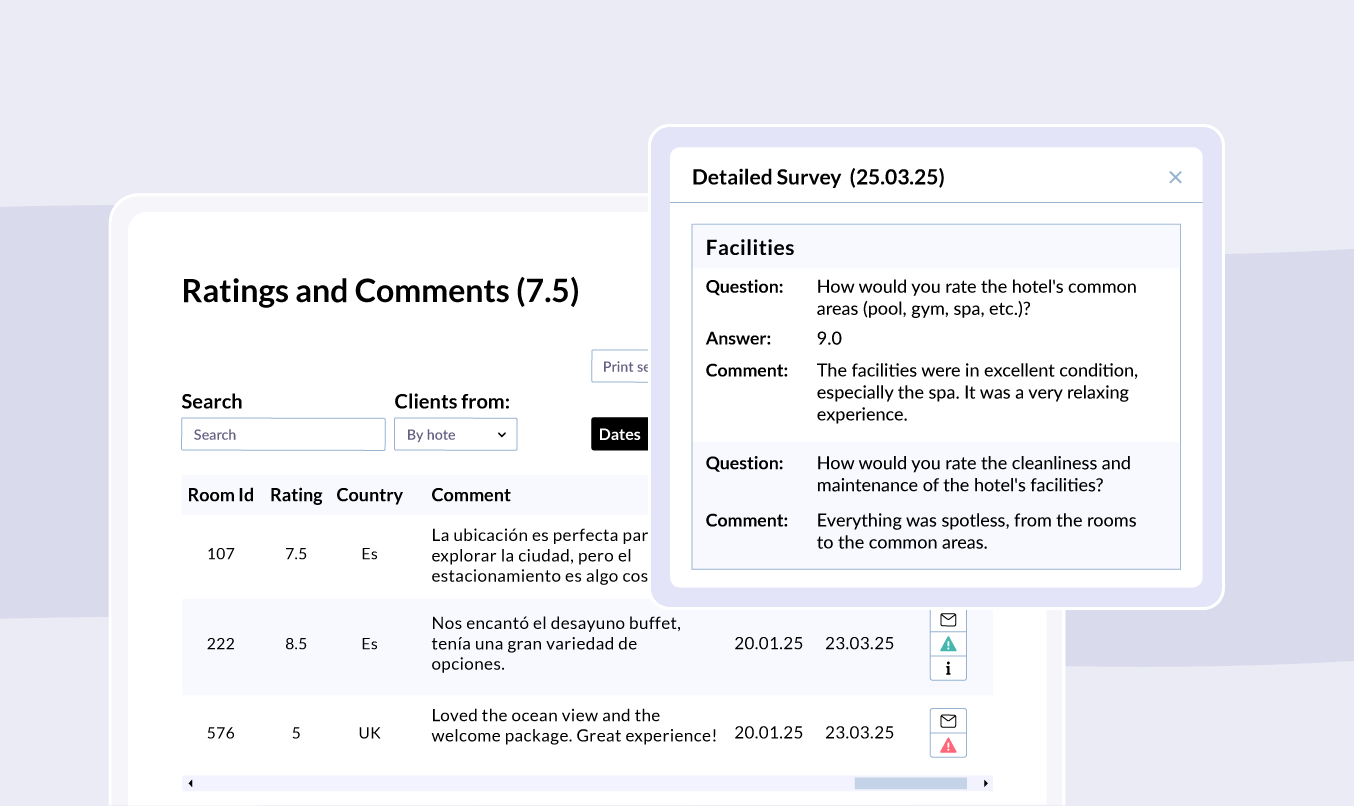Click the 23.03.25 date in room 576 row
The width and height of the screenshot is (1354, 806).
860,733
